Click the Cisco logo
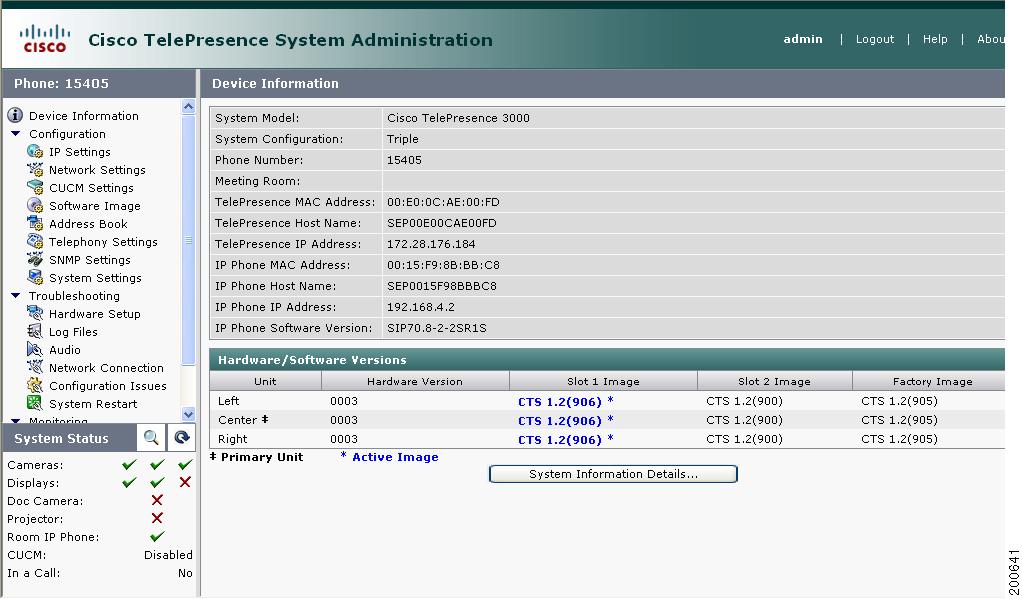Image resolution: width=1022 pixels, height=599 pixels. pyautogui.click(x=44, y=38)
